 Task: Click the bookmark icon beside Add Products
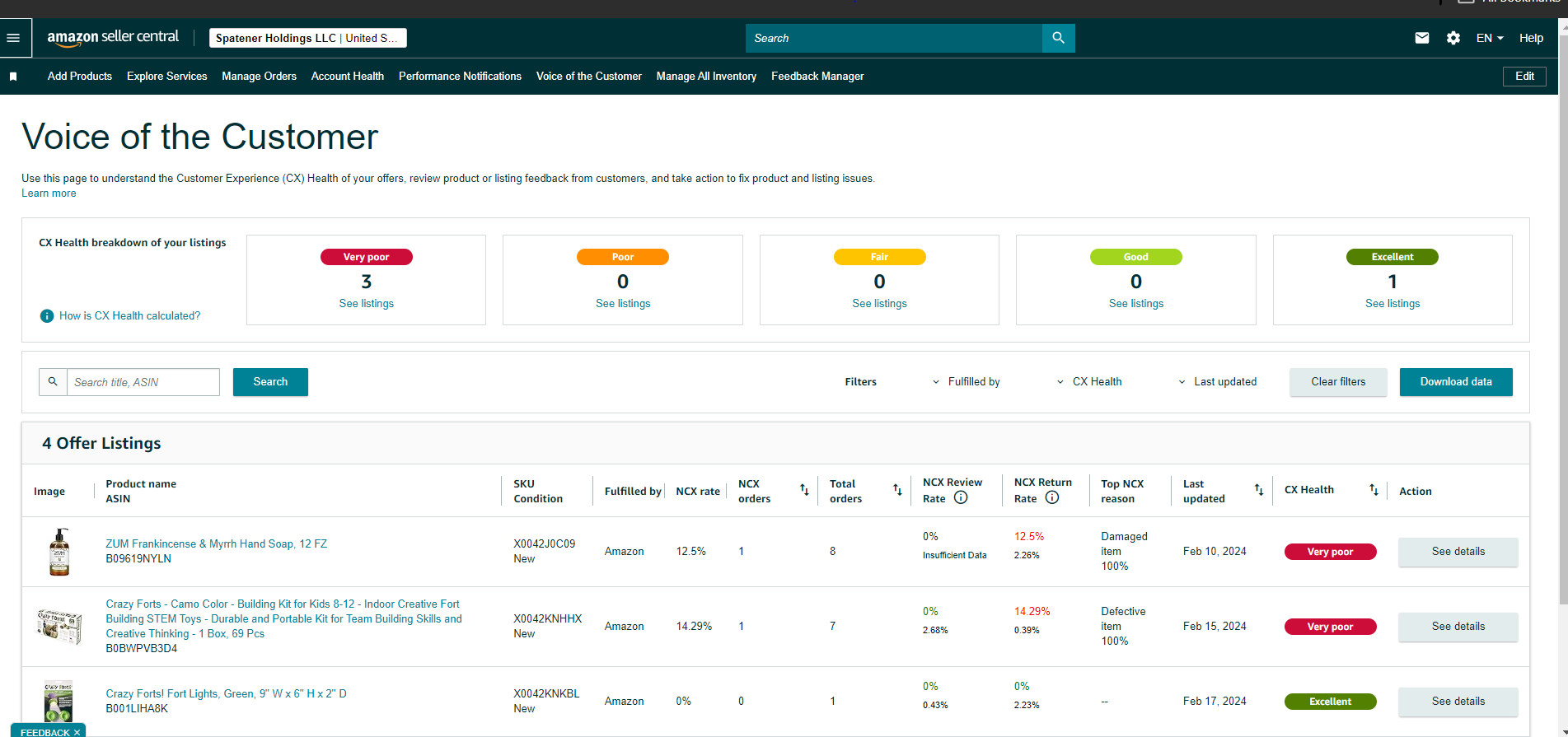pos(13,77)
